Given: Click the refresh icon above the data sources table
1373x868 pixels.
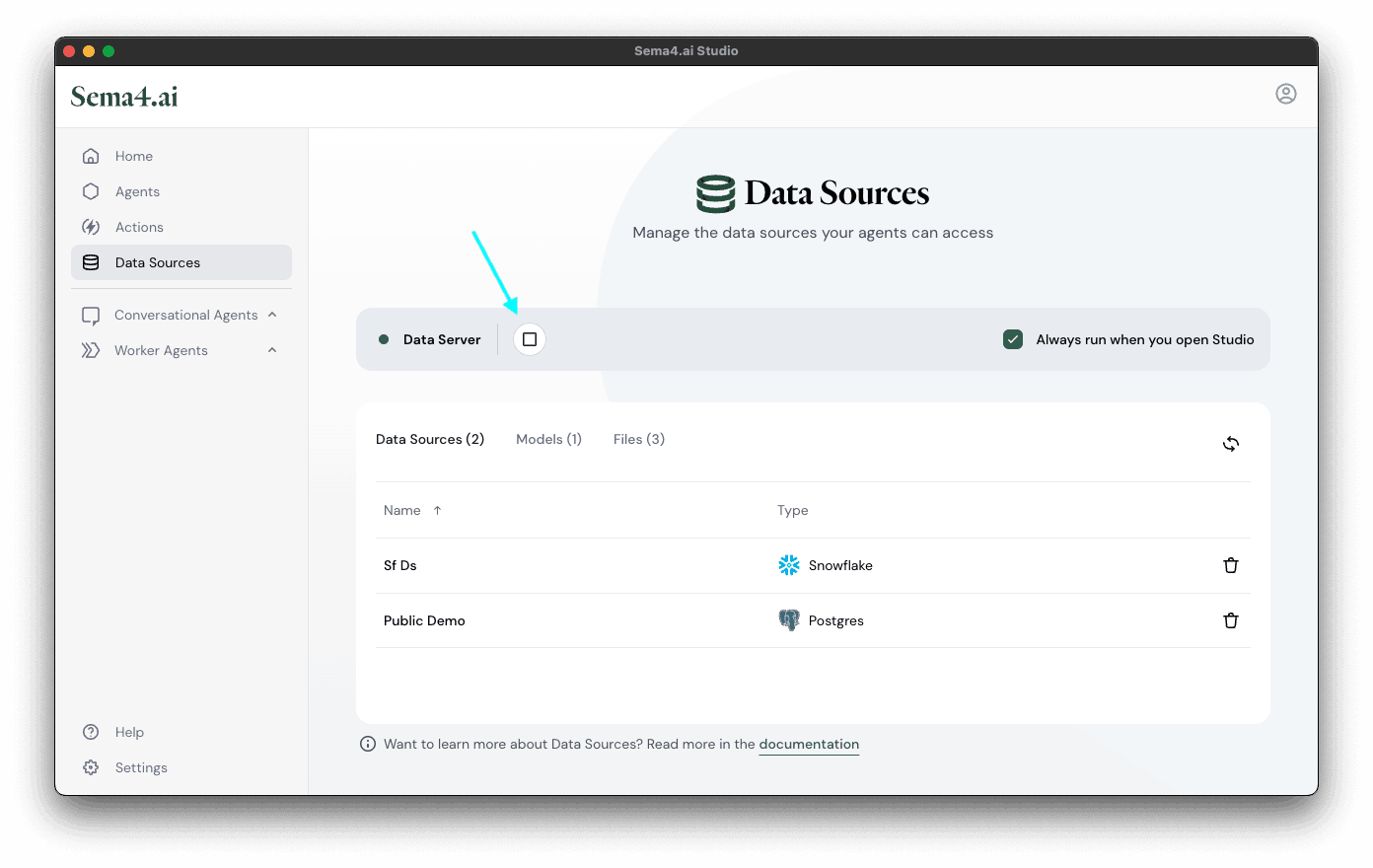Looking at the screenshot, I should 1230,444.
